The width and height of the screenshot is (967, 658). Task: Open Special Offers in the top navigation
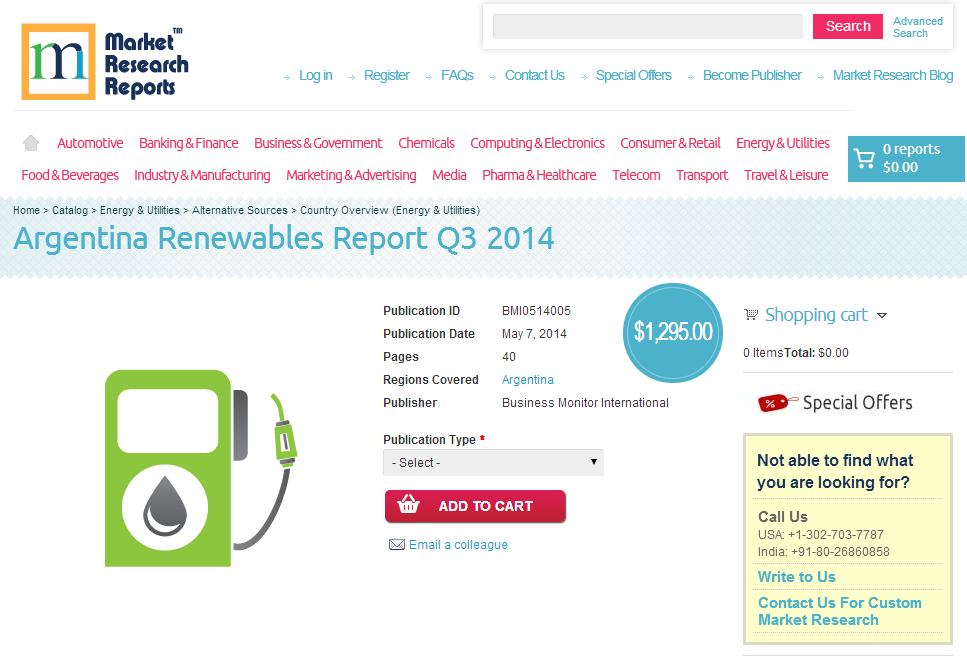(x=633, y=75)
